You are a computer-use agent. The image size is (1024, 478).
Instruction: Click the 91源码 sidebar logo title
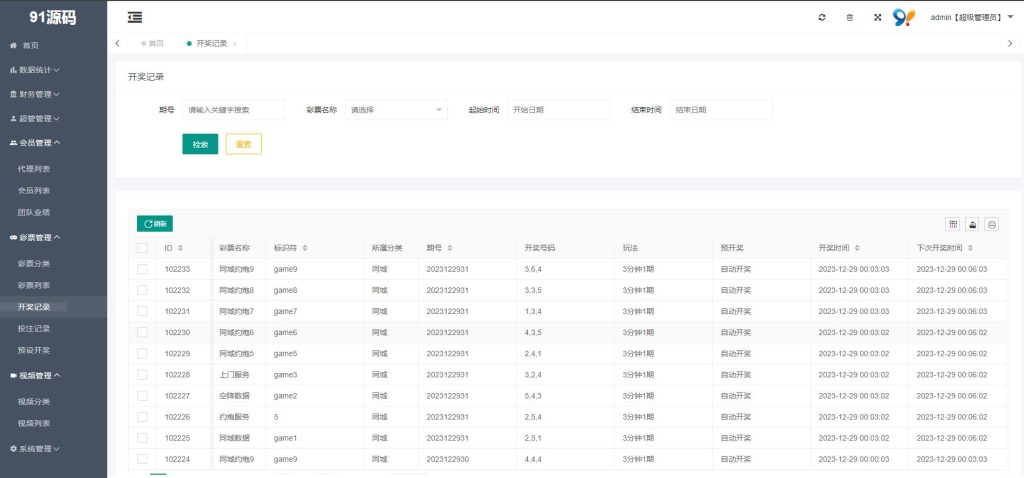[x=53, y=18]
